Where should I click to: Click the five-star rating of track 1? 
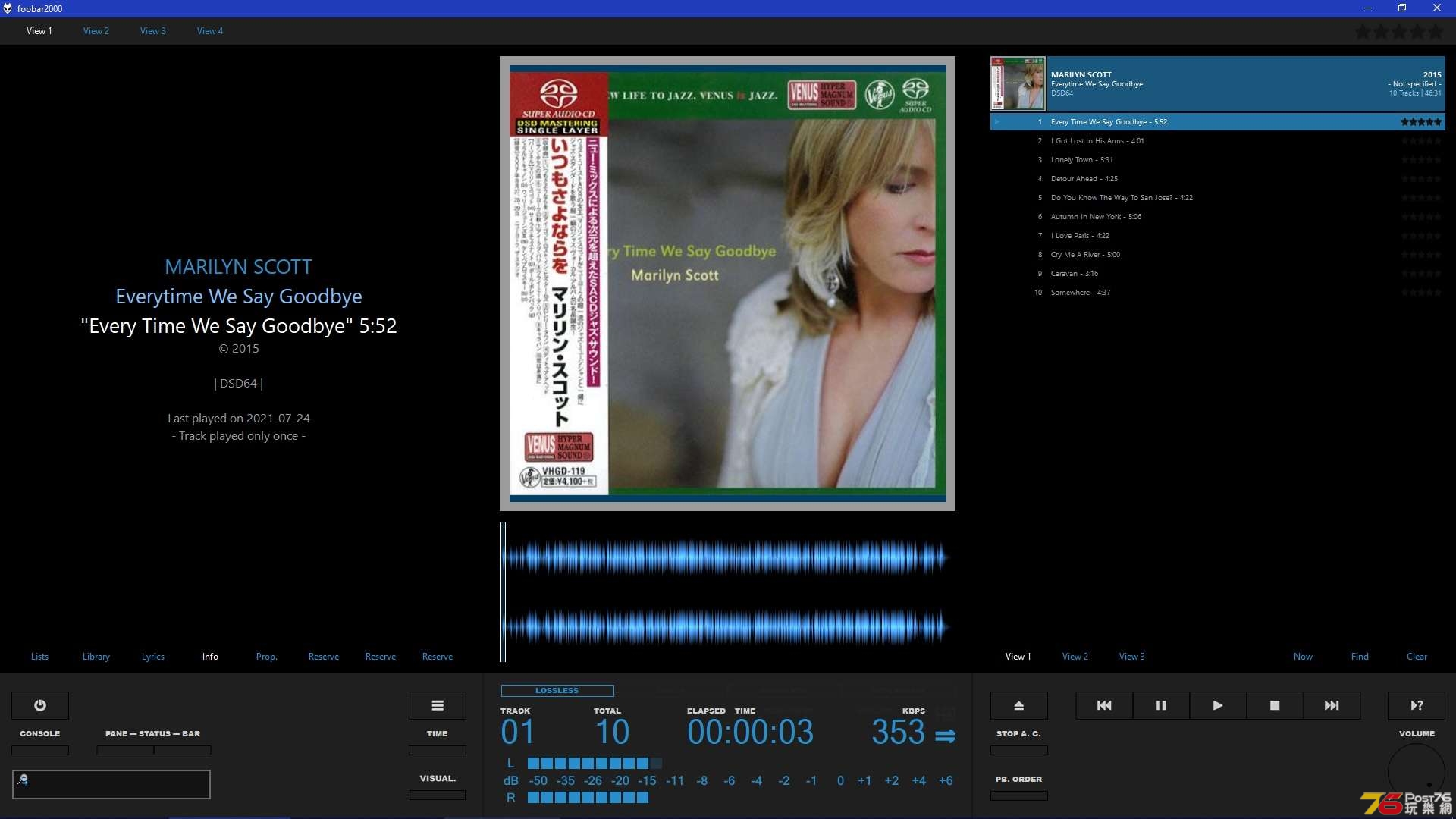click(1421, 122)
